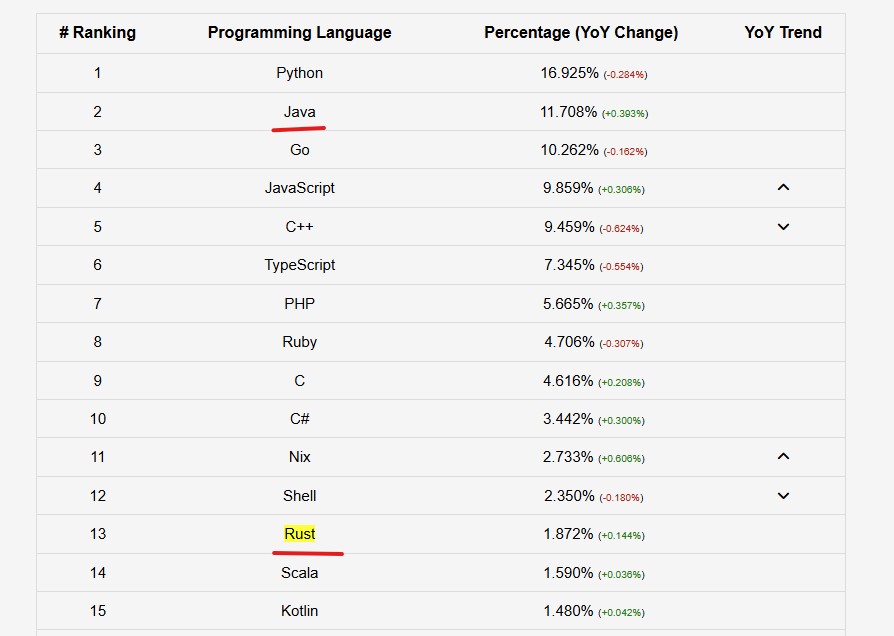
Task: Select the highlighted Rust language name
Action: (x=299, y=534)
